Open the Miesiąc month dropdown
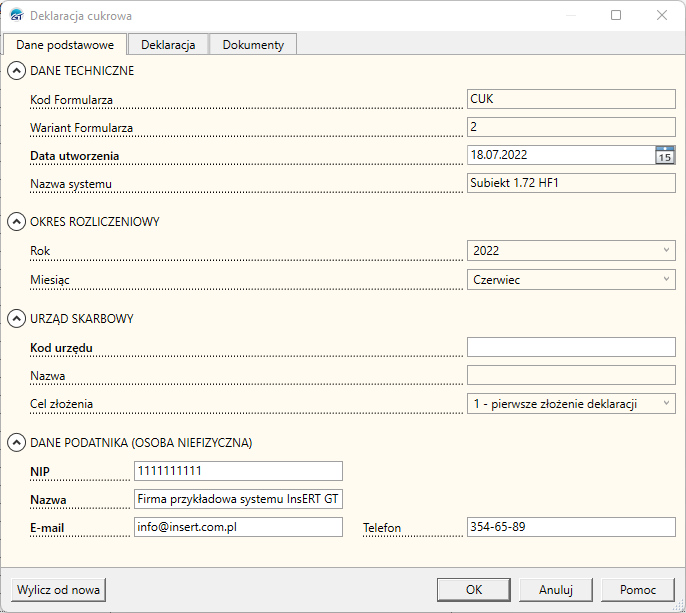This screenshot has height=613, width=686. pyautogui.click(x=571, y=280)
